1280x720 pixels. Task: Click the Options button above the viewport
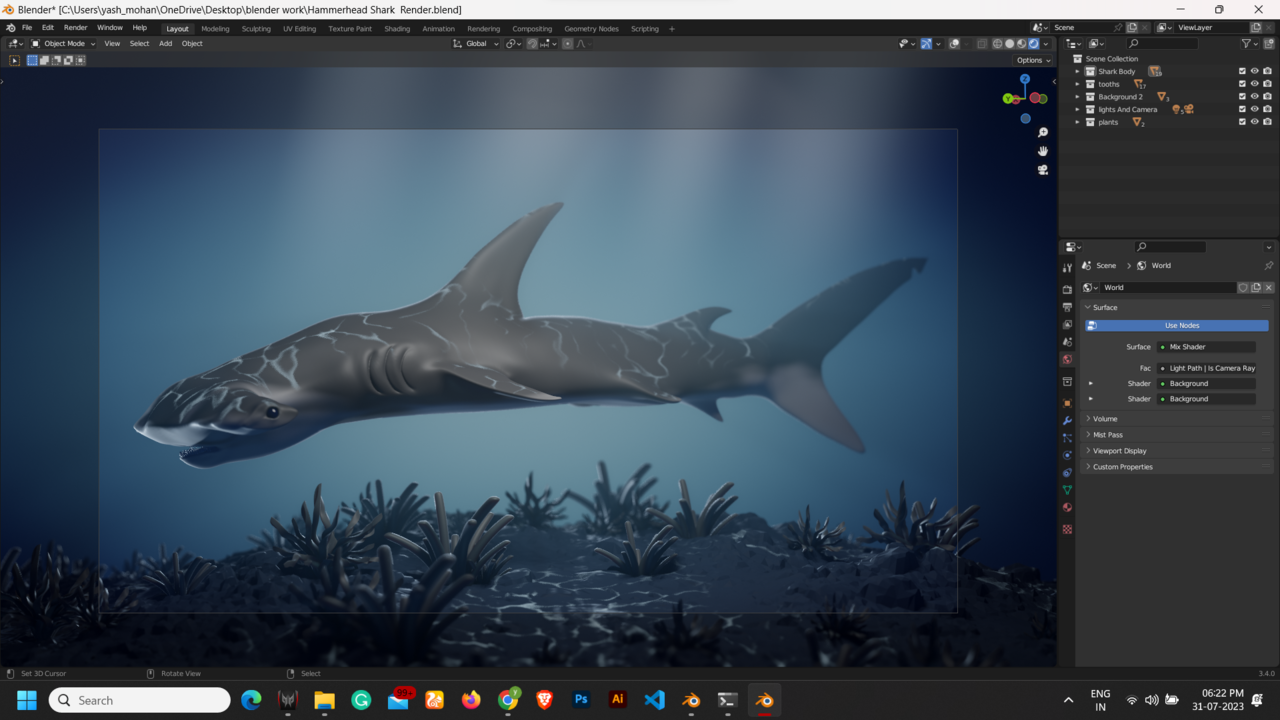click(1030, 60)
